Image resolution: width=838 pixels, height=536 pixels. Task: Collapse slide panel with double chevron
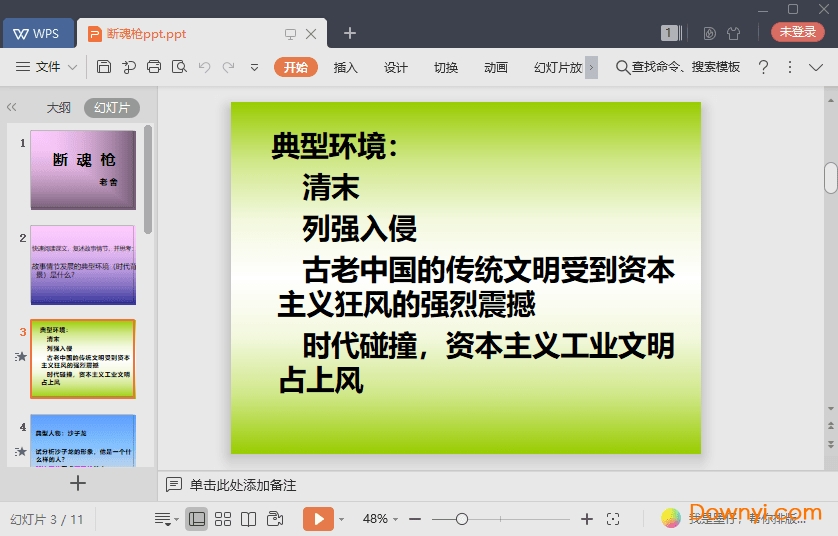(12, 107)
